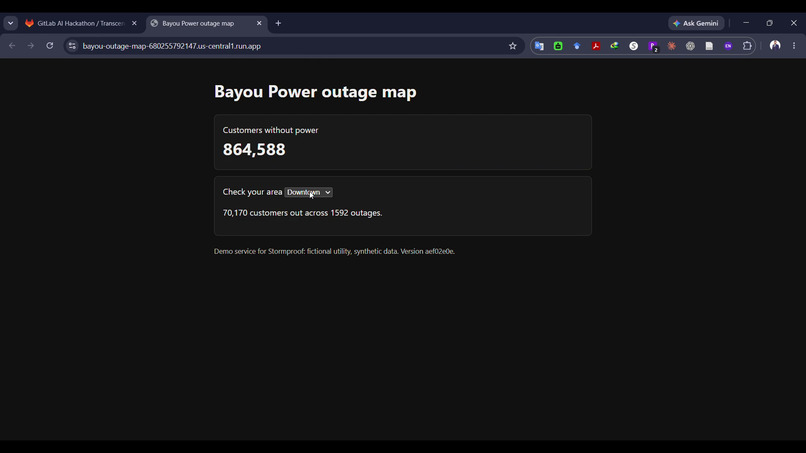Image resolution: width=806 pixels, height=453 pixels.
Task: Close the Bayou Power outage map tab
Action: pyautogui.click(x=259, y=23)
